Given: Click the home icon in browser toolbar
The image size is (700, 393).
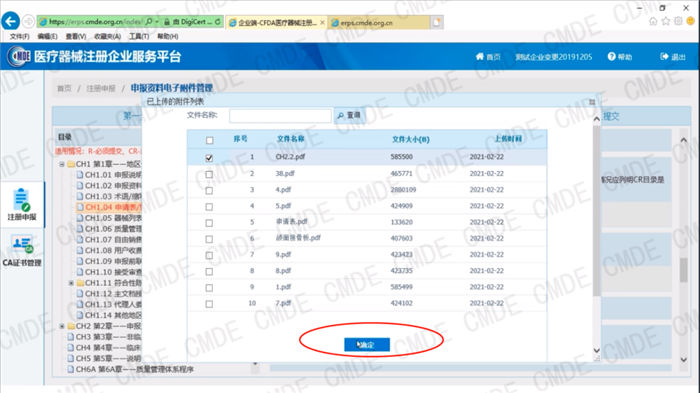Looking at the screenshot, I should pyautogui.click(x=653, y=21).
